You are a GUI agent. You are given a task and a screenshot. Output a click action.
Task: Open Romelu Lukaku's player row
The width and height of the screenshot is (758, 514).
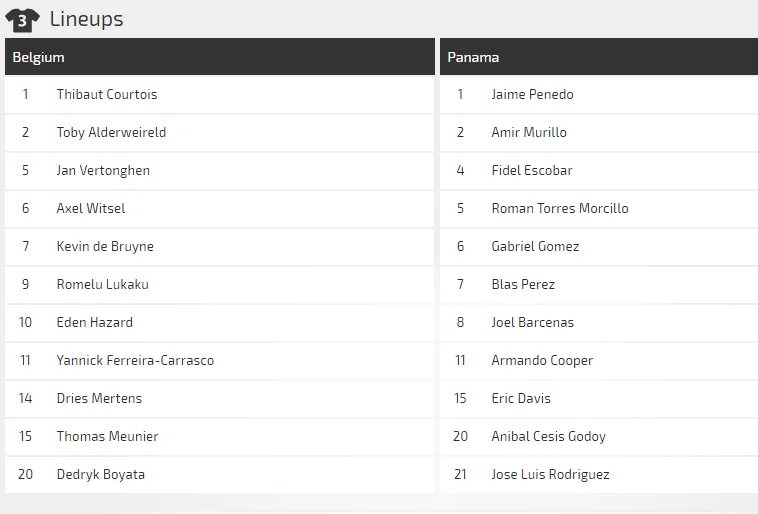point(102,285)
